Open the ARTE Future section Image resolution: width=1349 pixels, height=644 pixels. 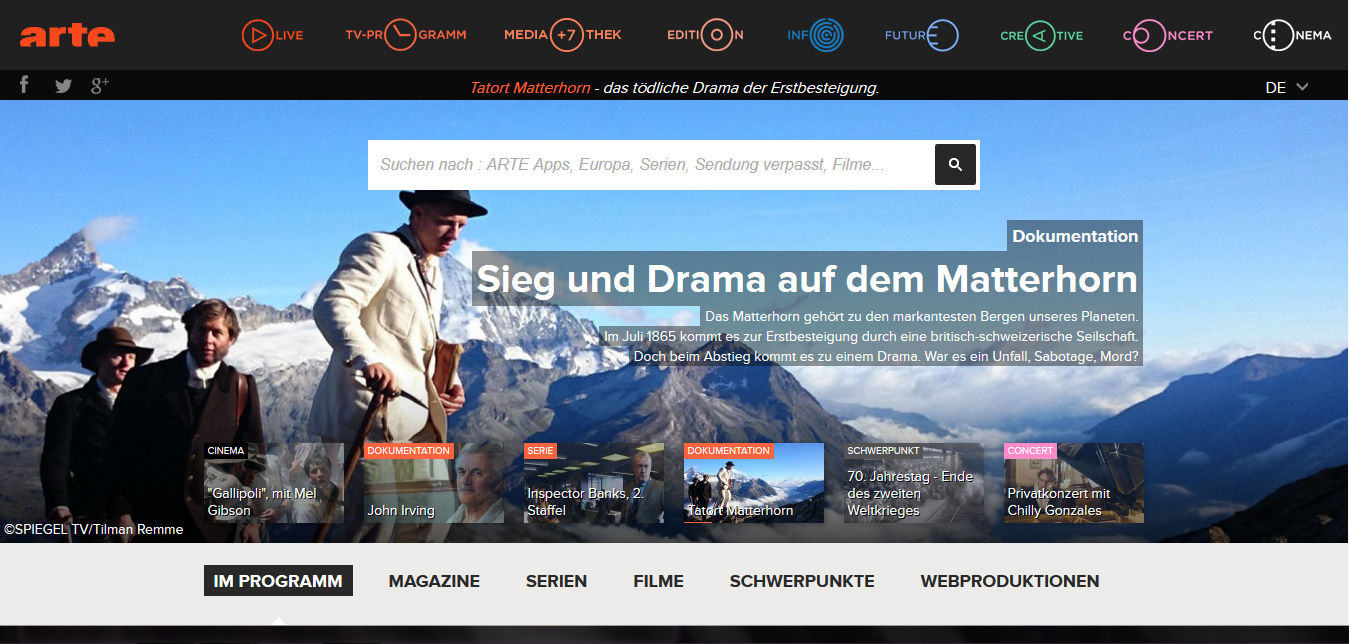[x=922, y=35]
